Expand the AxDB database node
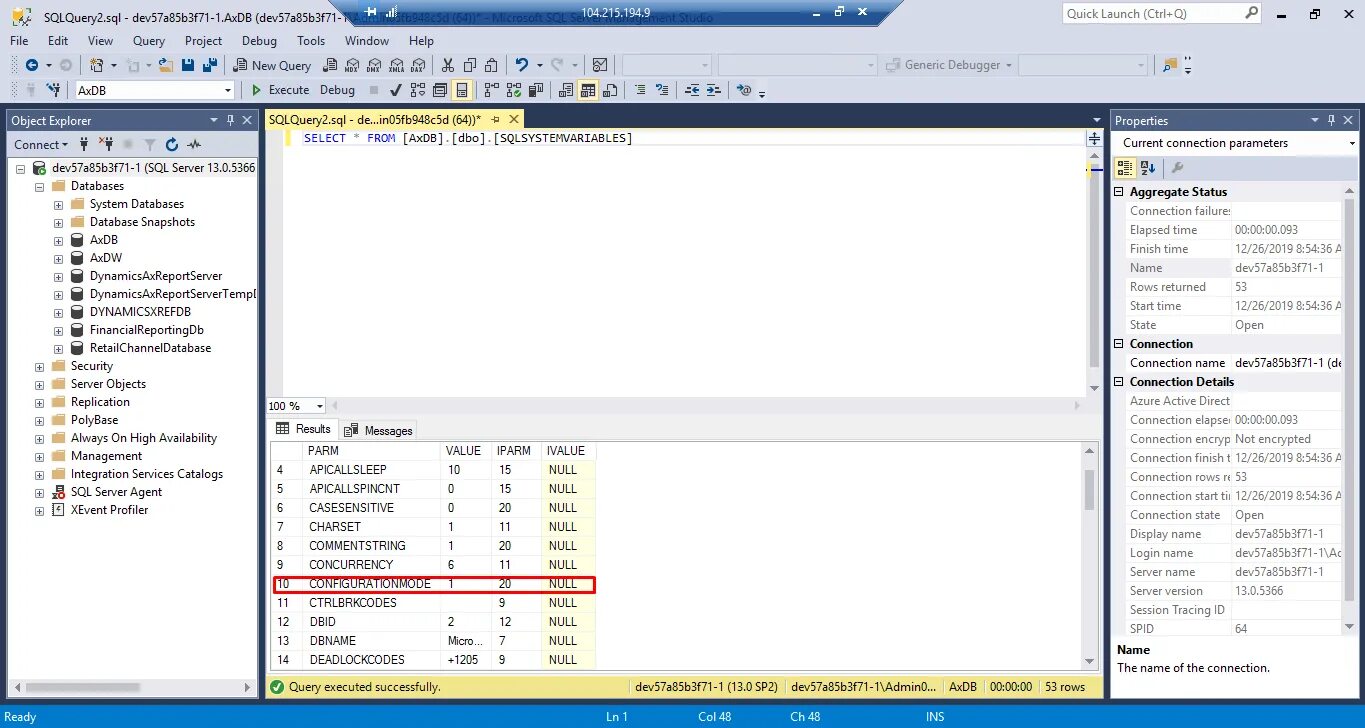The height and width of the screenshot is (728, 1365). [x=59, y=240]
